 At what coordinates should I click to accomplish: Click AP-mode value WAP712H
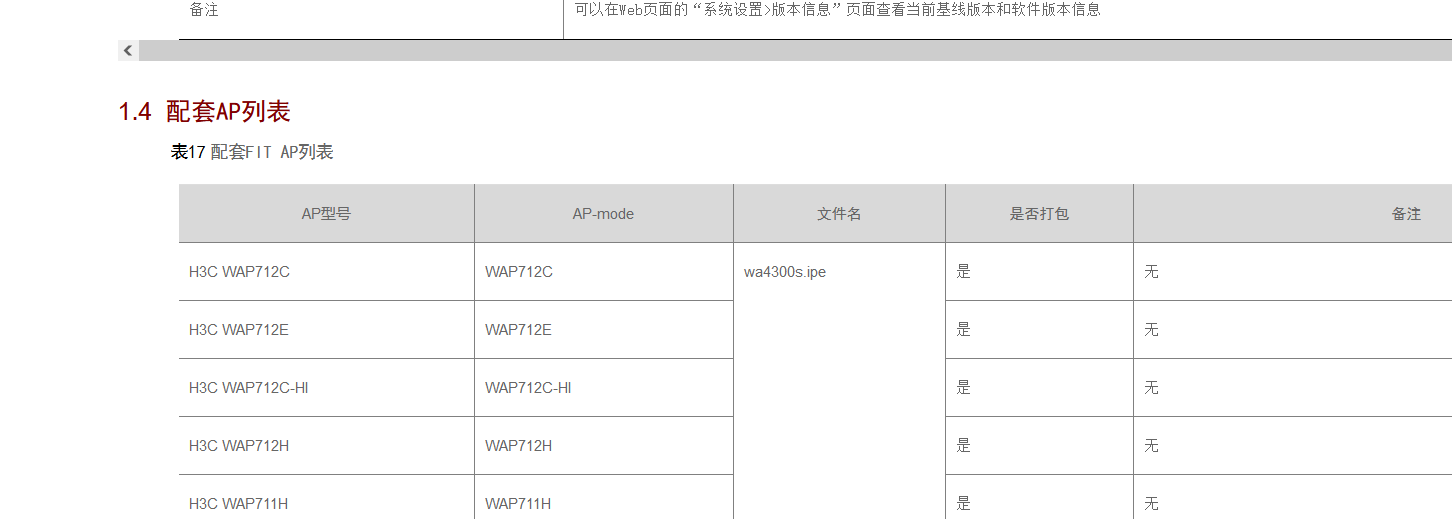[518, 446]
